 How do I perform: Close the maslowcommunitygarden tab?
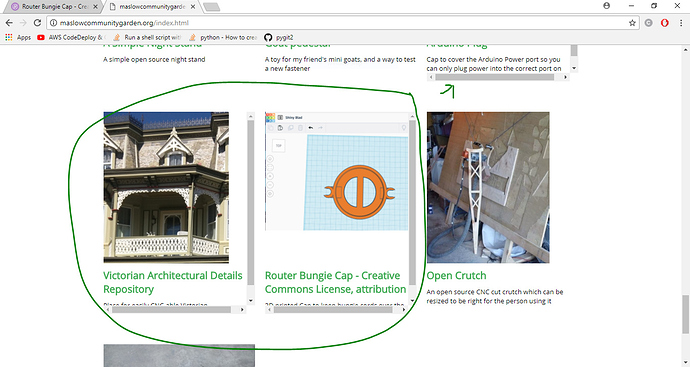(194, 7)
